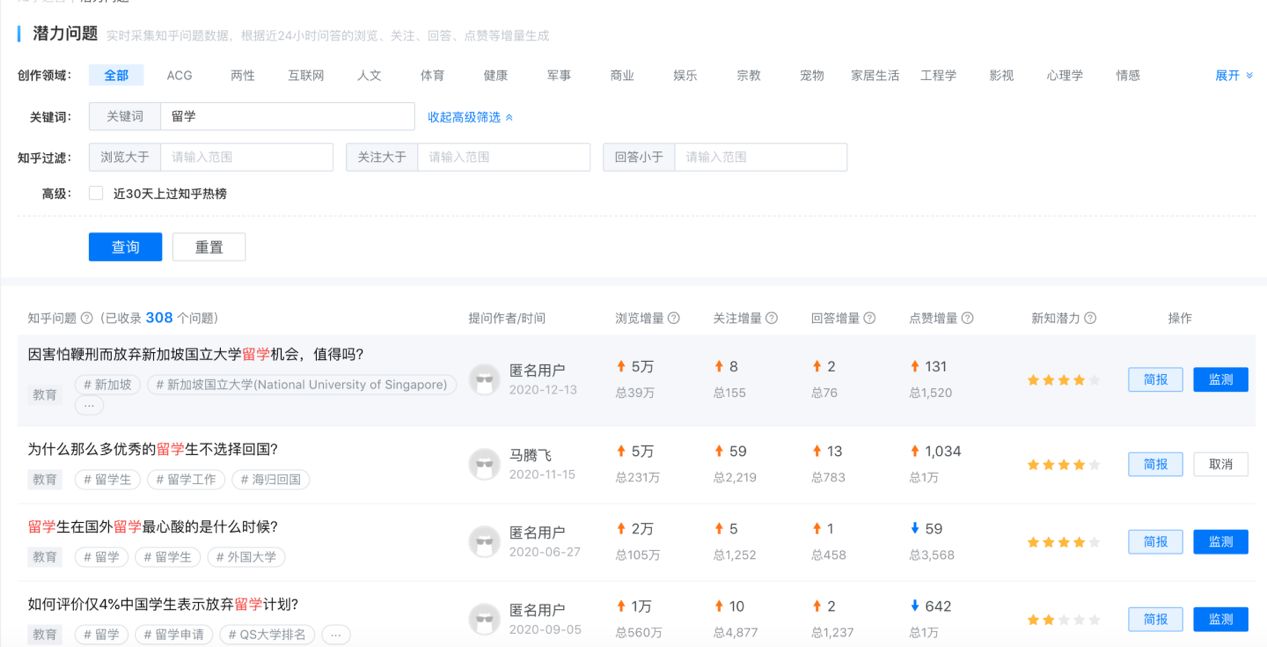Image resolution: width=1267 pixels, height=647 pixels.
Task: Open question 为什么那么多优秀的留学生不选择回国
Action: [x=152, y=449]
